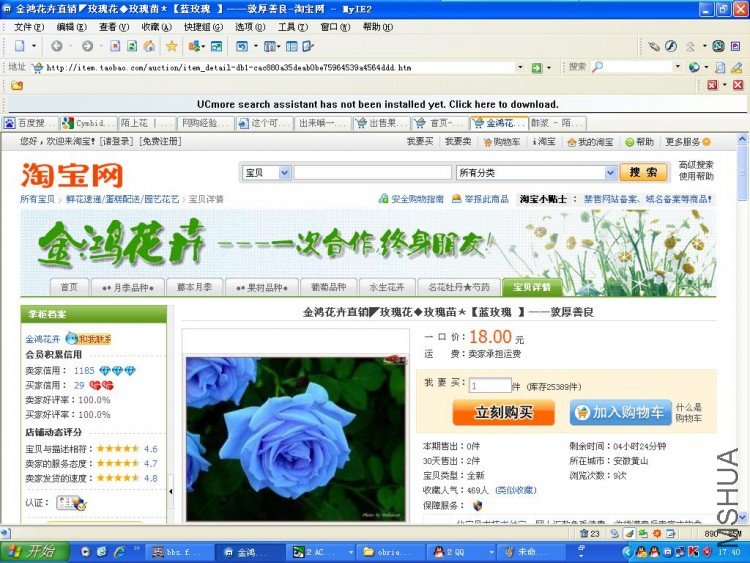750x563 pixels.
Task: Switch to the 水生花卉 shop tab
Action: [386, 287]
